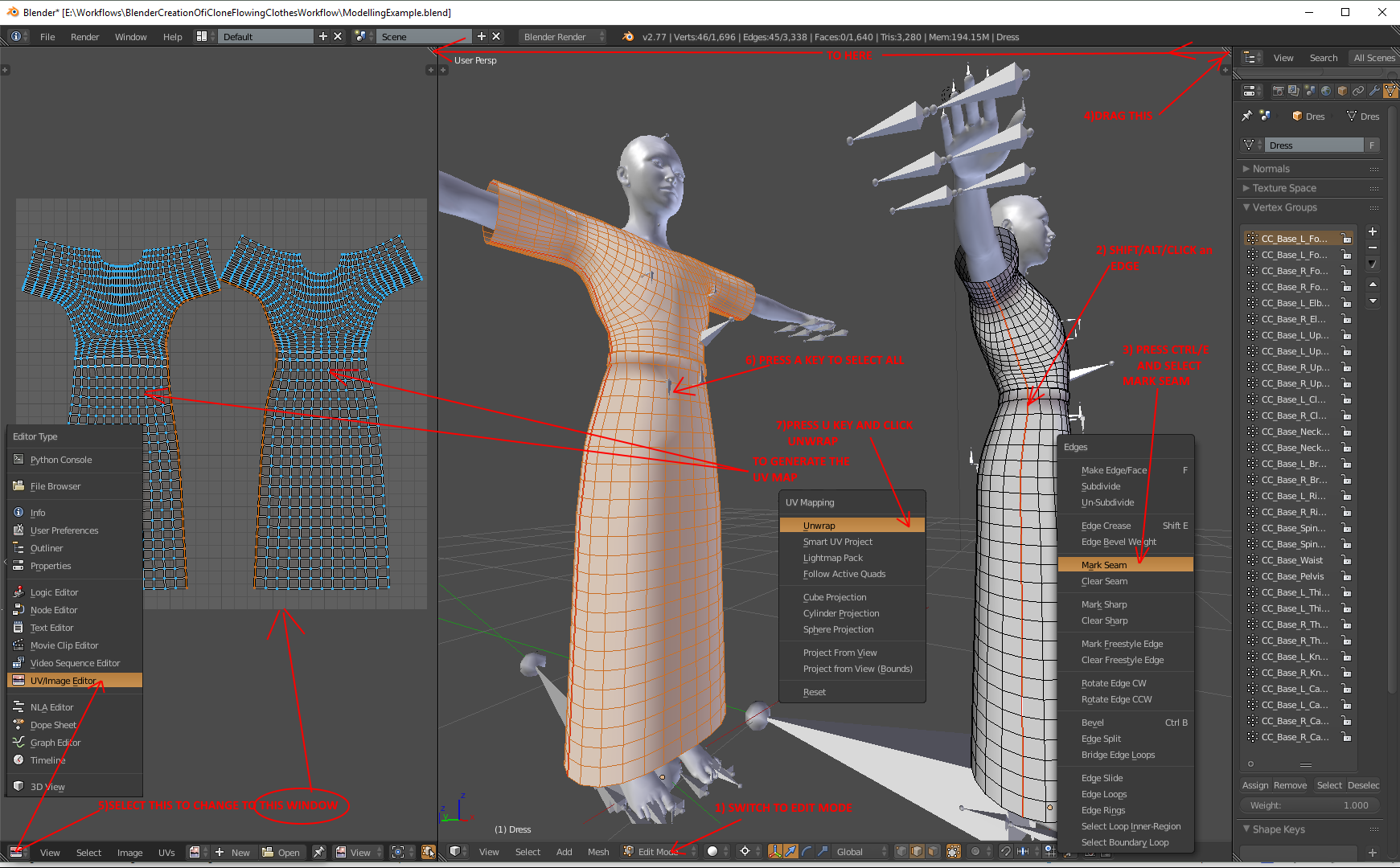Screen dimensions: 1400x868
Task: Expand Normals panel
Action: [x=1310, y=169]
